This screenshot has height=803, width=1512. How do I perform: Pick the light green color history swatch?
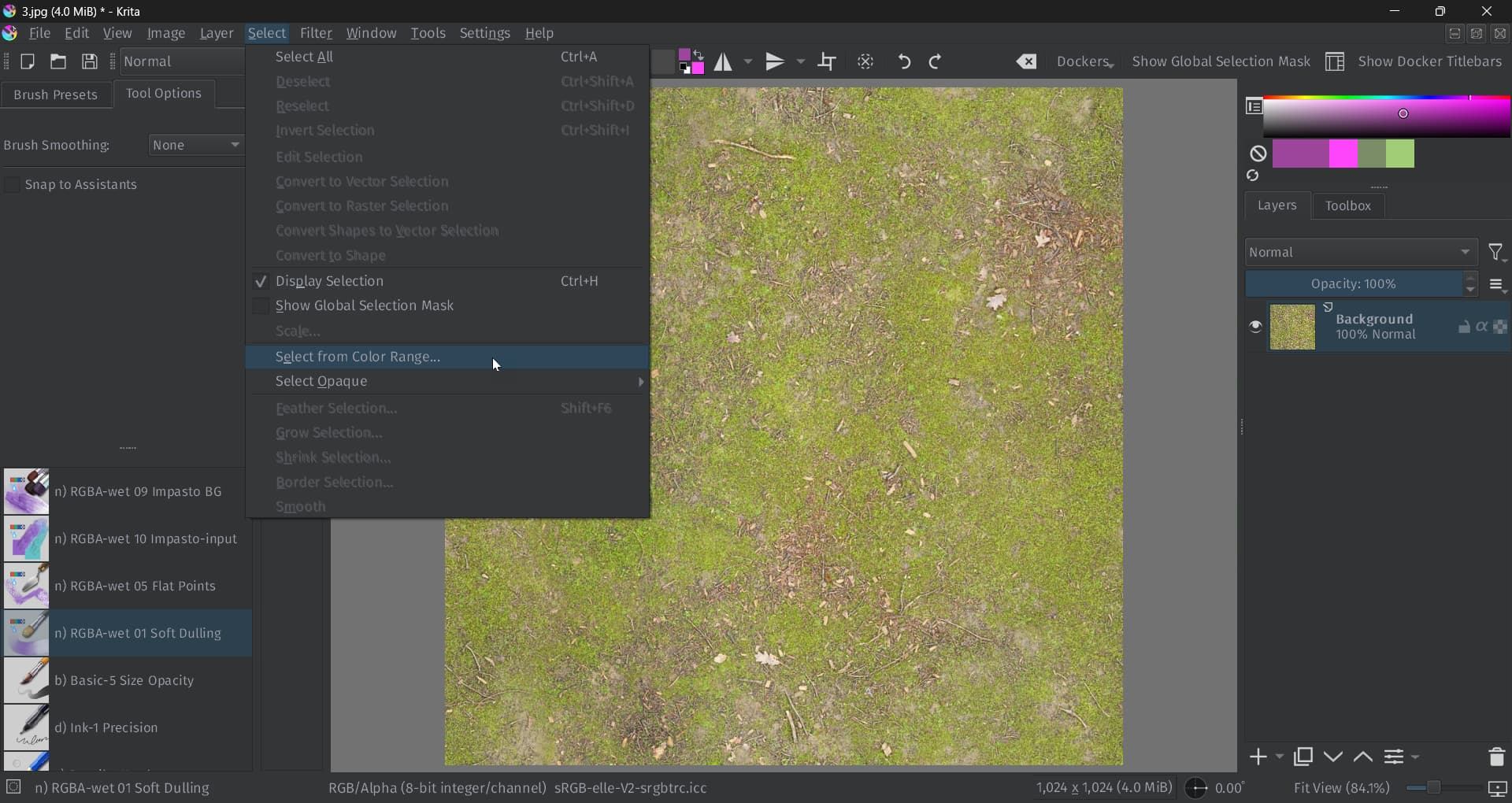click(x=1400, y=154)
